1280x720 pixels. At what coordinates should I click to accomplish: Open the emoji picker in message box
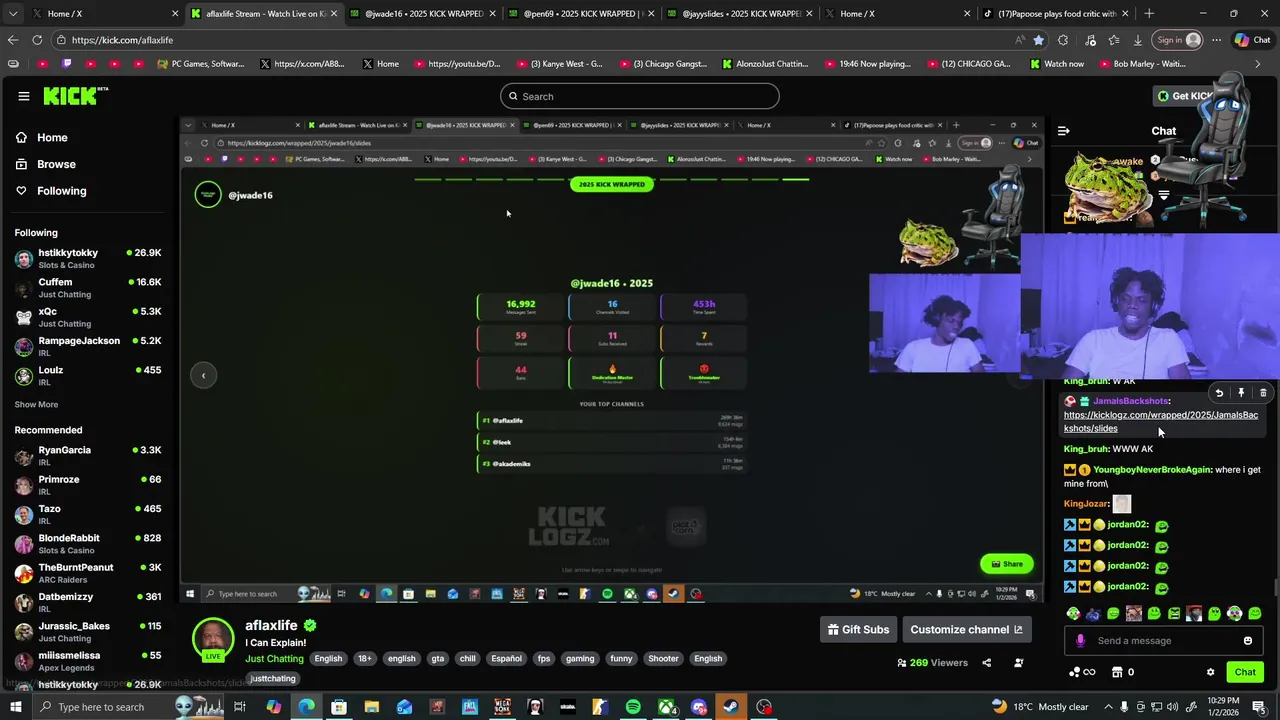[x=1247, y=641]
